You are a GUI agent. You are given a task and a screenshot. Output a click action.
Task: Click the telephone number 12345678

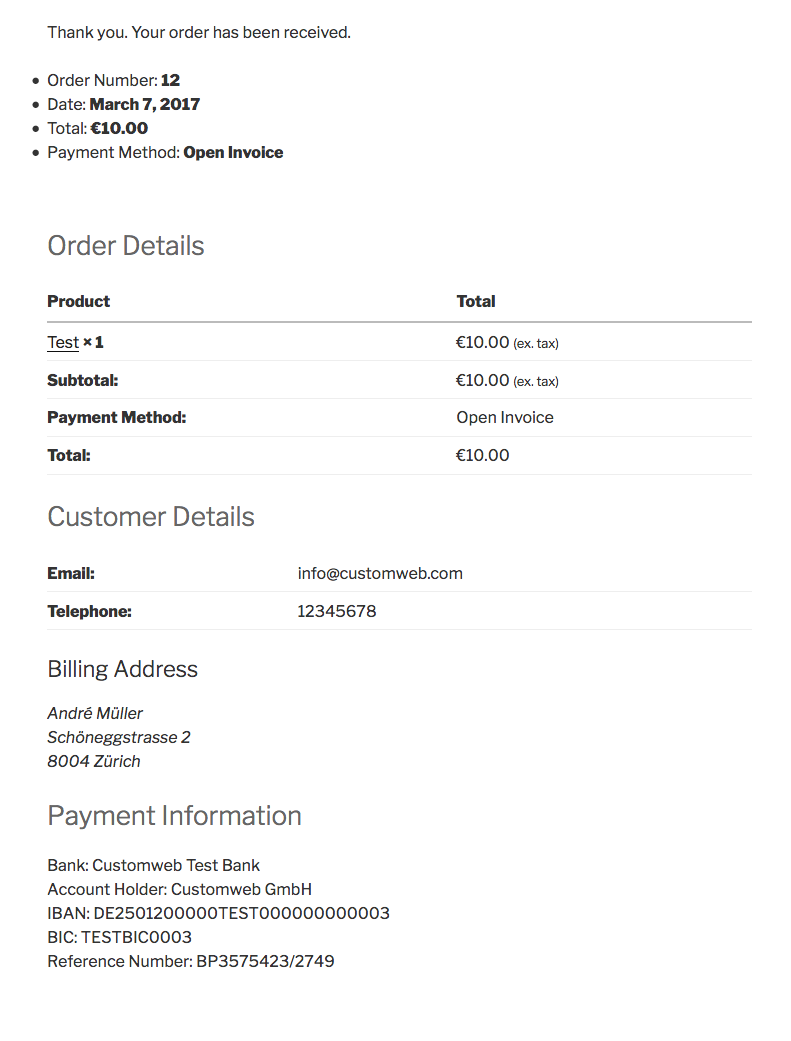pos(337,611)
